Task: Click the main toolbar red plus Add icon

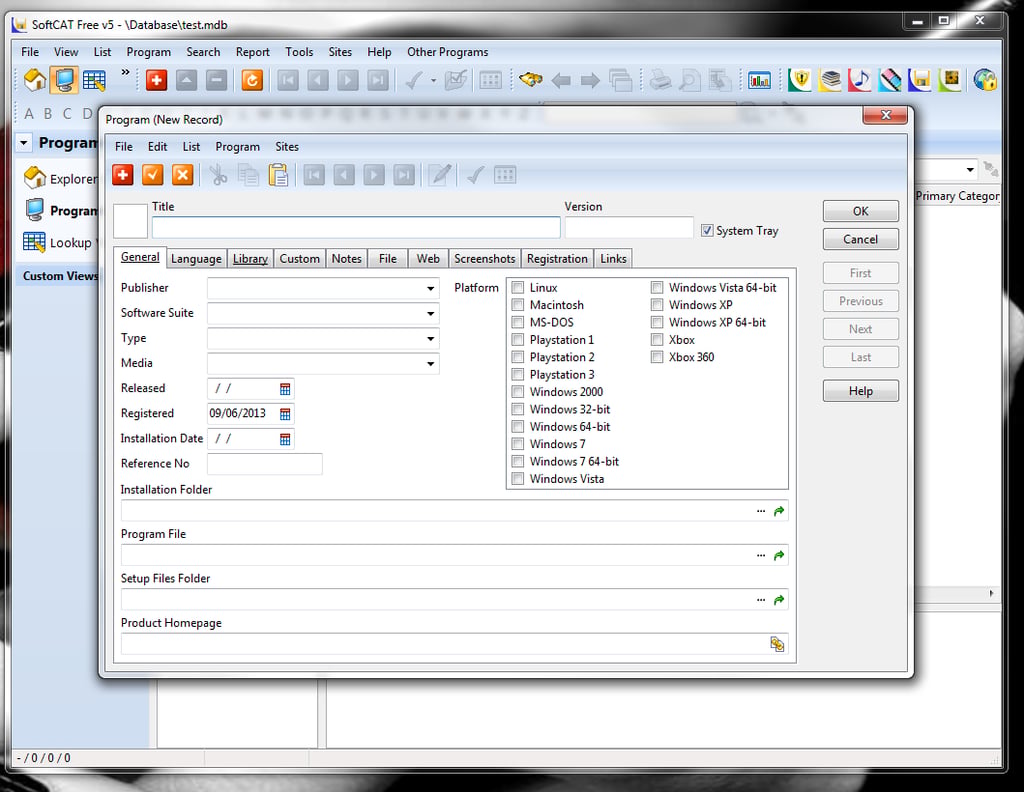Action: [x=156, y=80]
